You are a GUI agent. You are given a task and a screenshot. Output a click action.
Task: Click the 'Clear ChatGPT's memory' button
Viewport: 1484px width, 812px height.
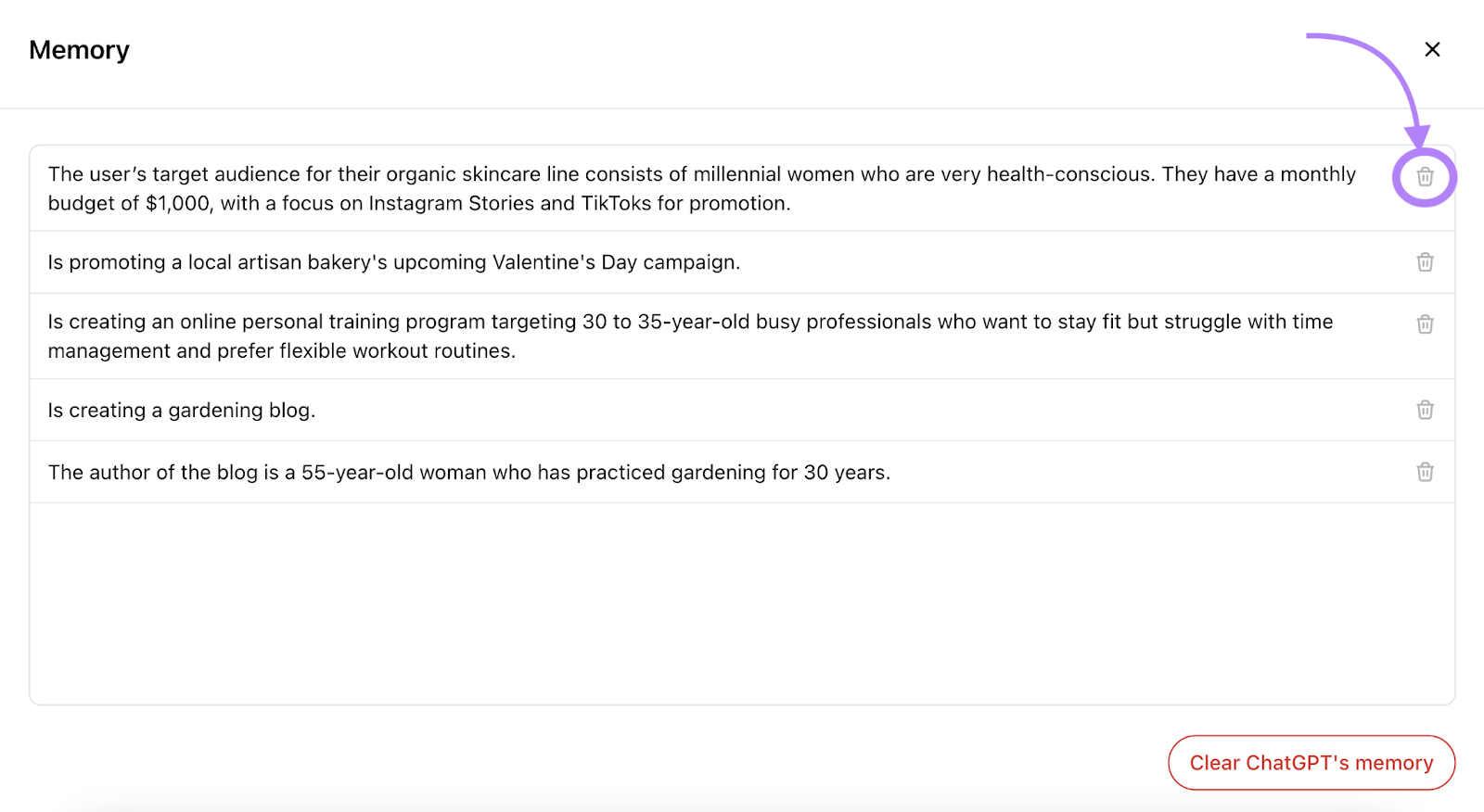coord(1311,763)
